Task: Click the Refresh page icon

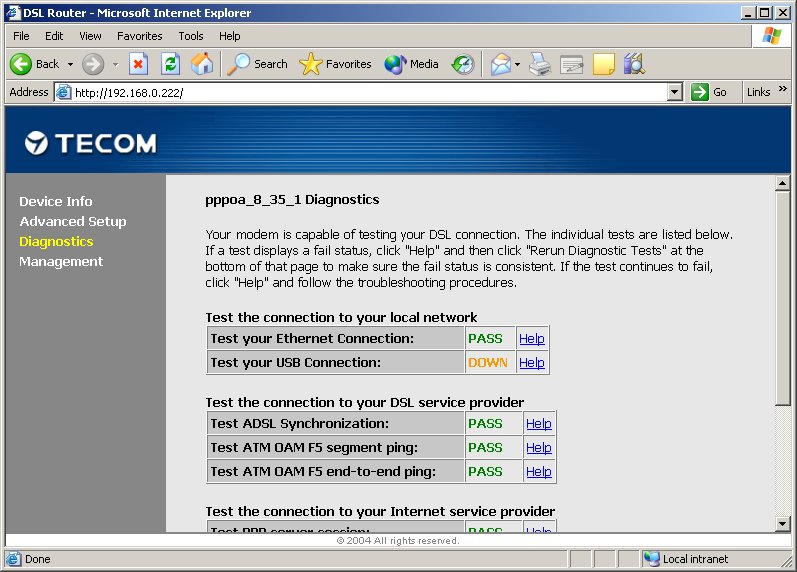Action: point(170,64)
